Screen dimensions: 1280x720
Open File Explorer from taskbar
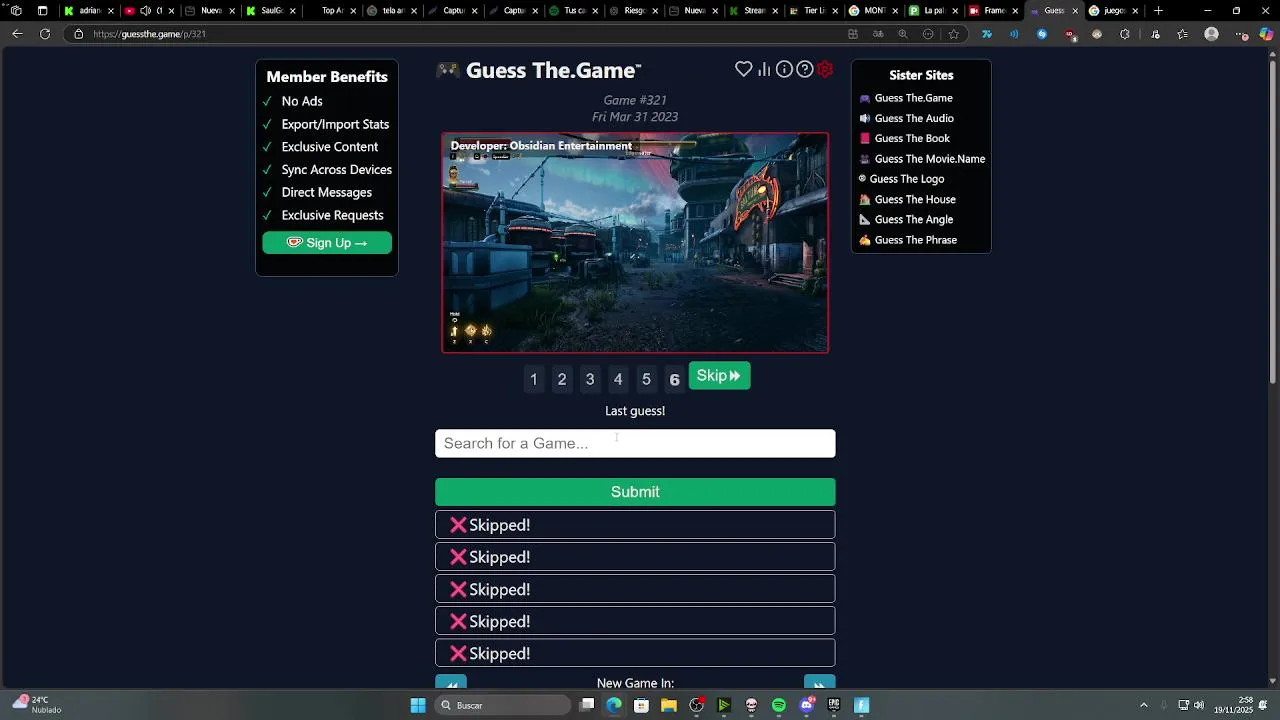pos(668,705)
